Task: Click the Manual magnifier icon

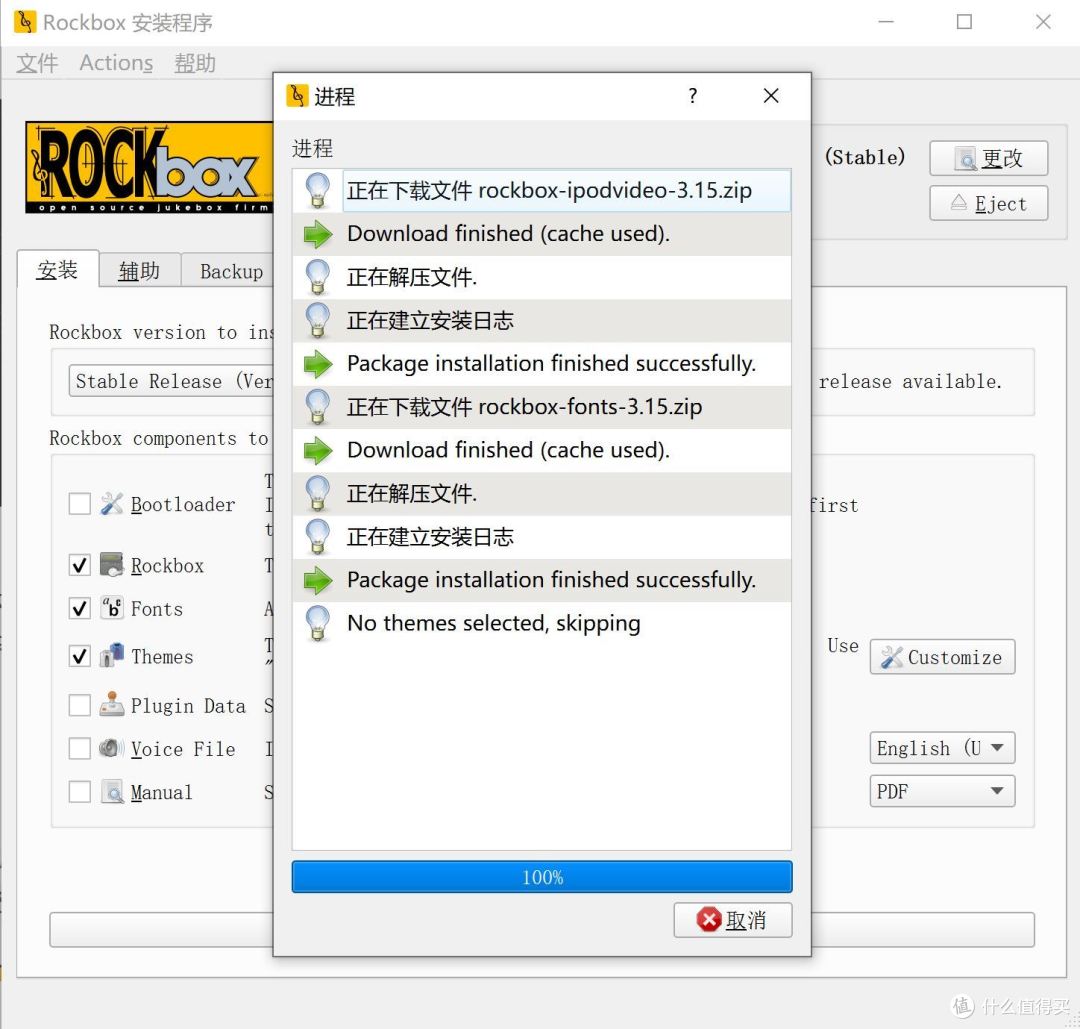Action: (x=110, y=792)
